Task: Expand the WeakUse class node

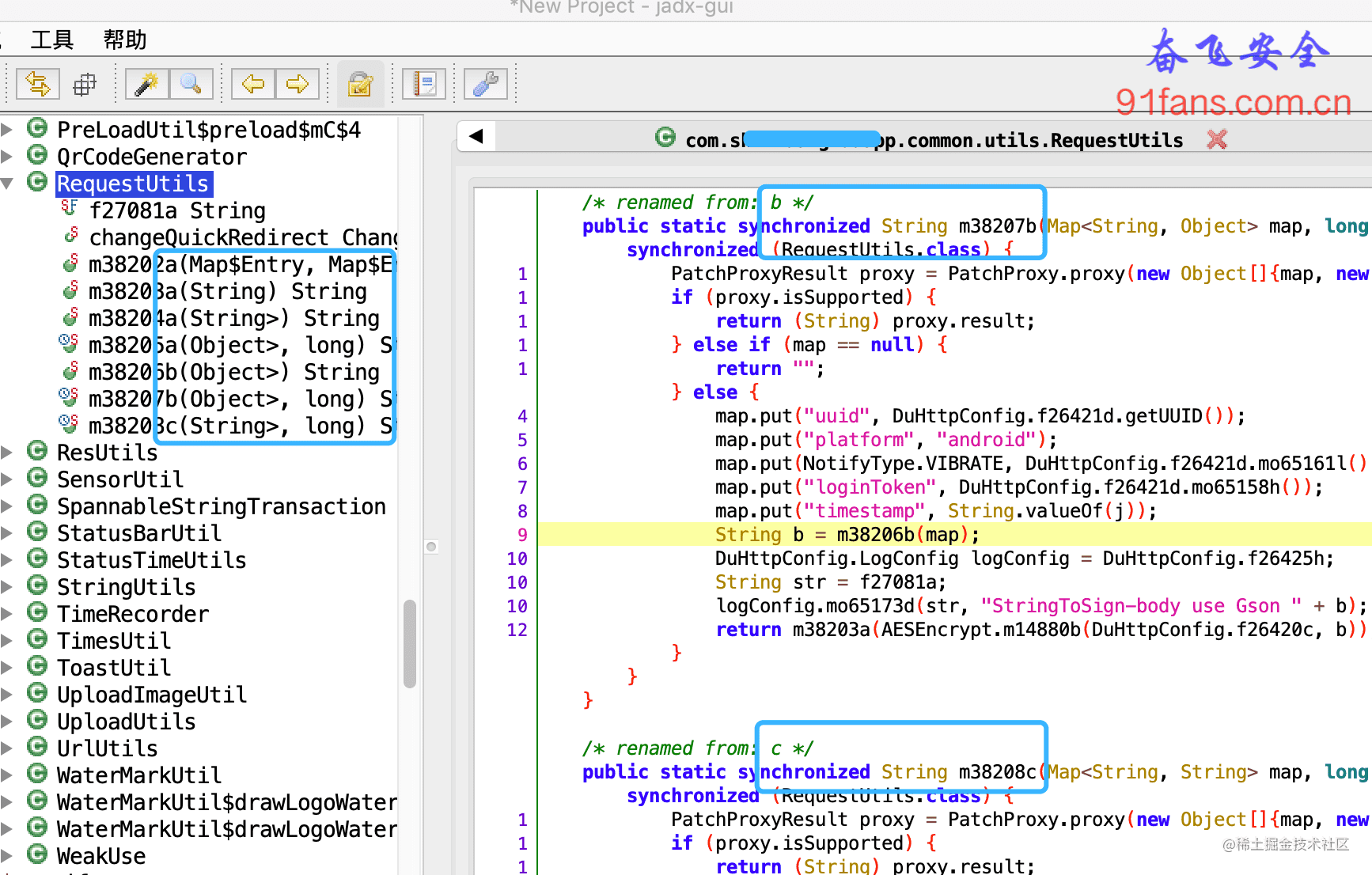Action: pos(6,856)
